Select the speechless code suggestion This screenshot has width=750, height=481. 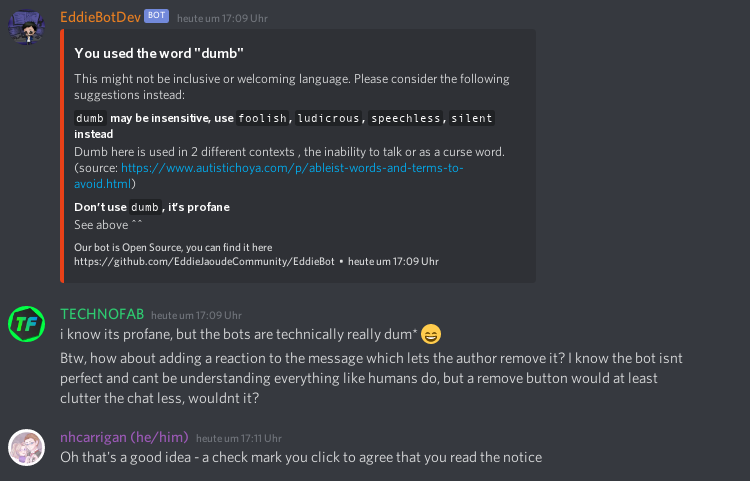[406, 118]
